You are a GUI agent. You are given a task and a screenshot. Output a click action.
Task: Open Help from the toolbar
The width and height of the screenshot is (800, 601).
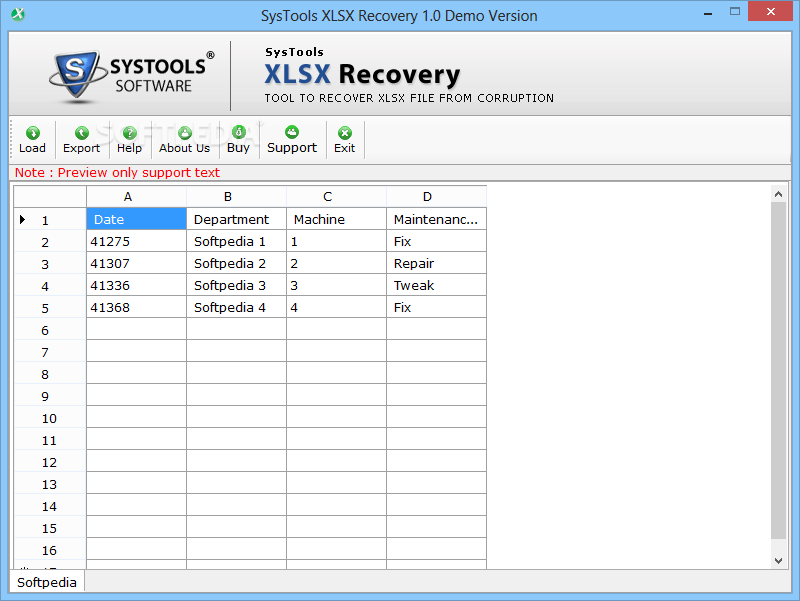(x=130, y=140)
